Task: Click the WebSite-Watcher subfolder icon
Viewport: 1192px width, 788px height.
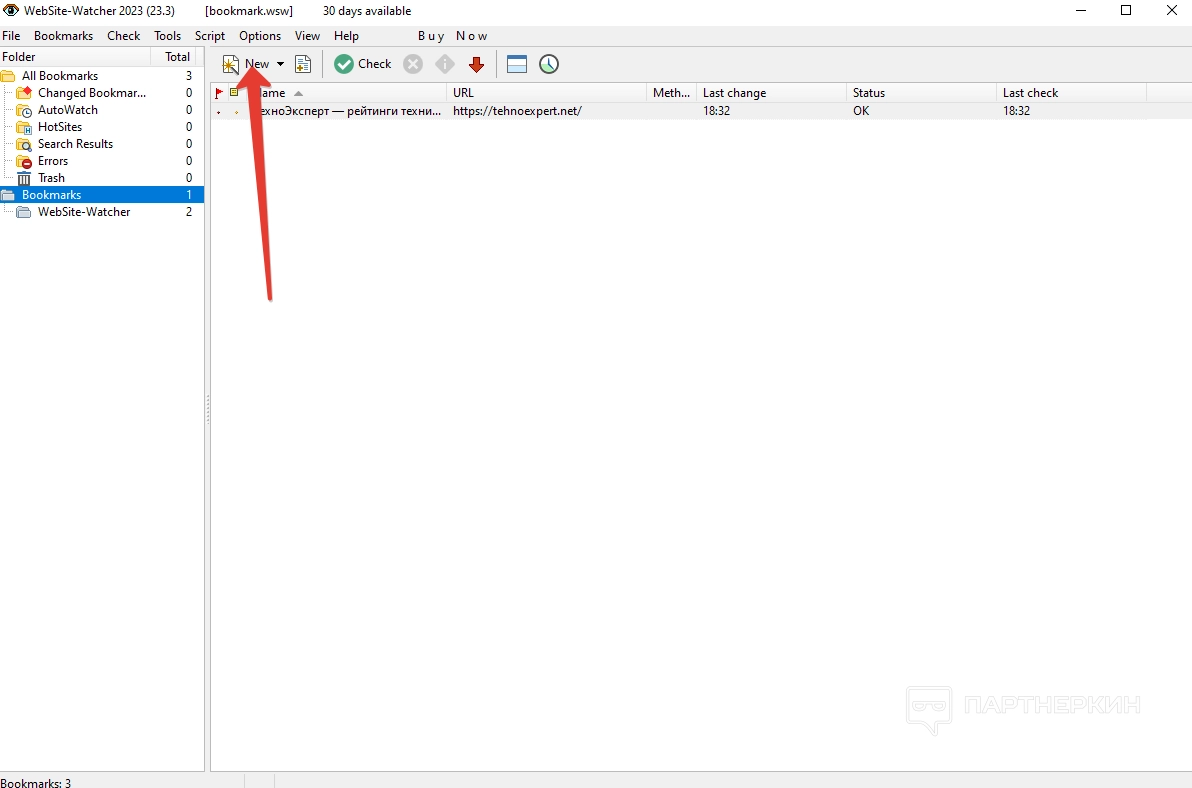Action: [24, 212]
